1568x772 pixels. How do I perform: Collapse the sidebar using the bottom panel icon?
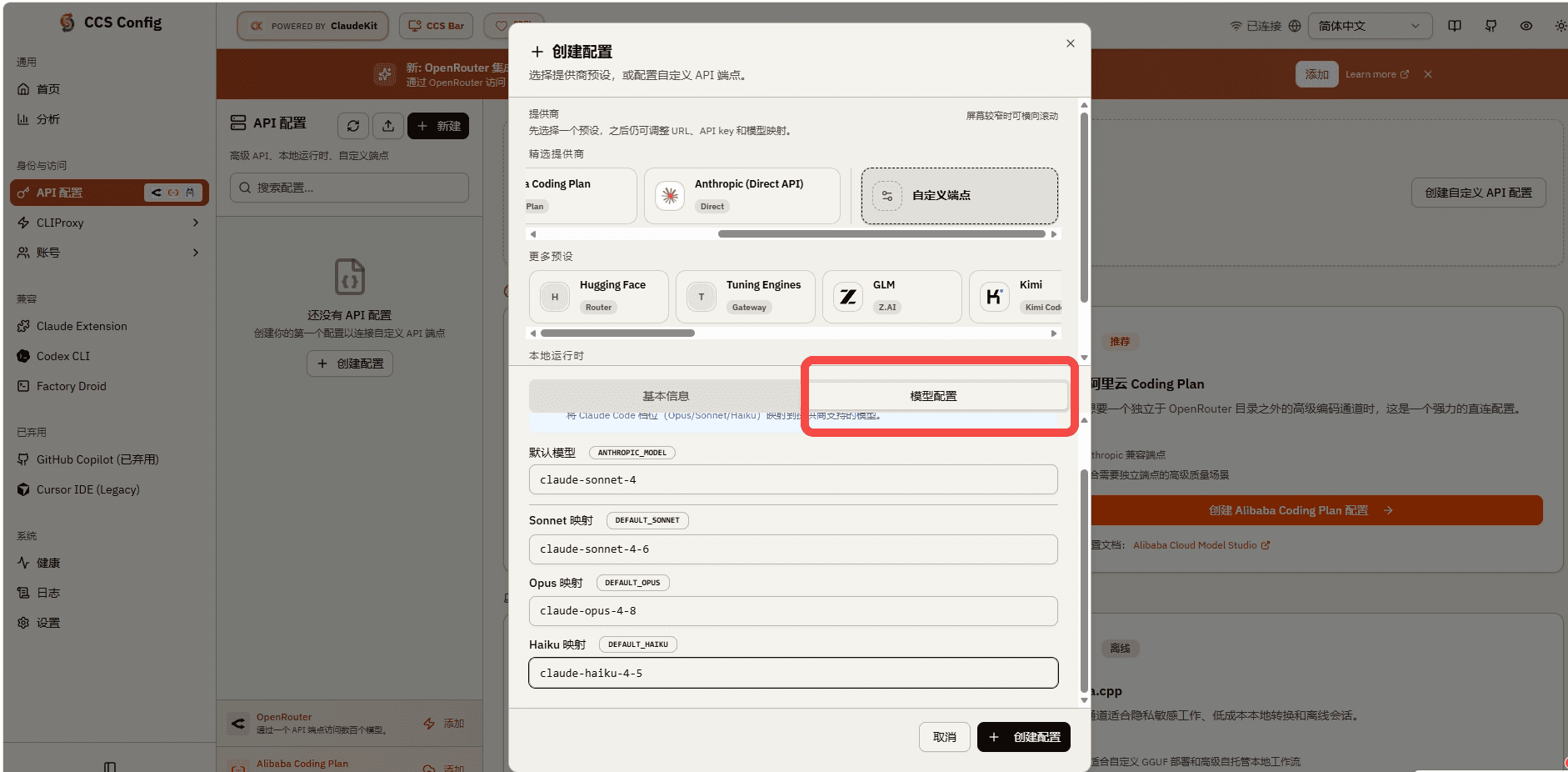(x=110, y=766)
